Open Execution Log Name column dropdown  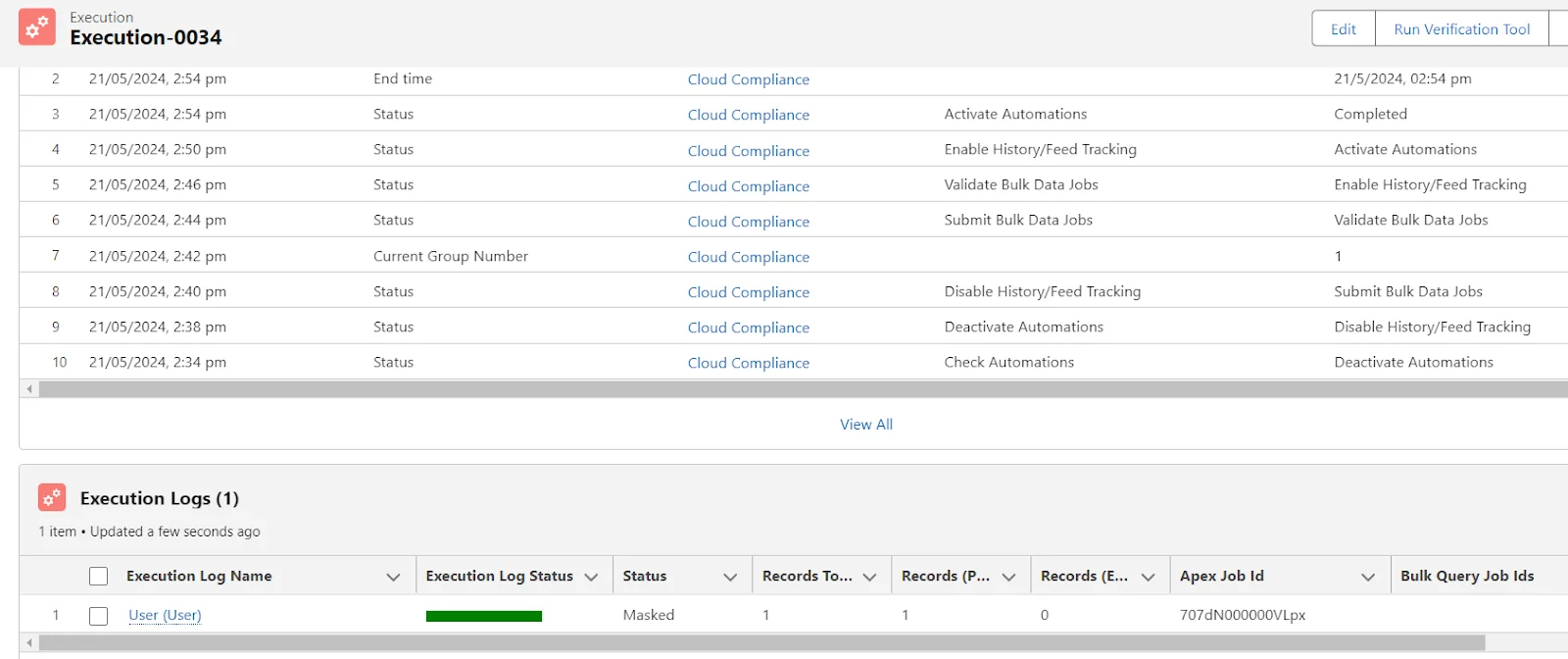(393, 577)
